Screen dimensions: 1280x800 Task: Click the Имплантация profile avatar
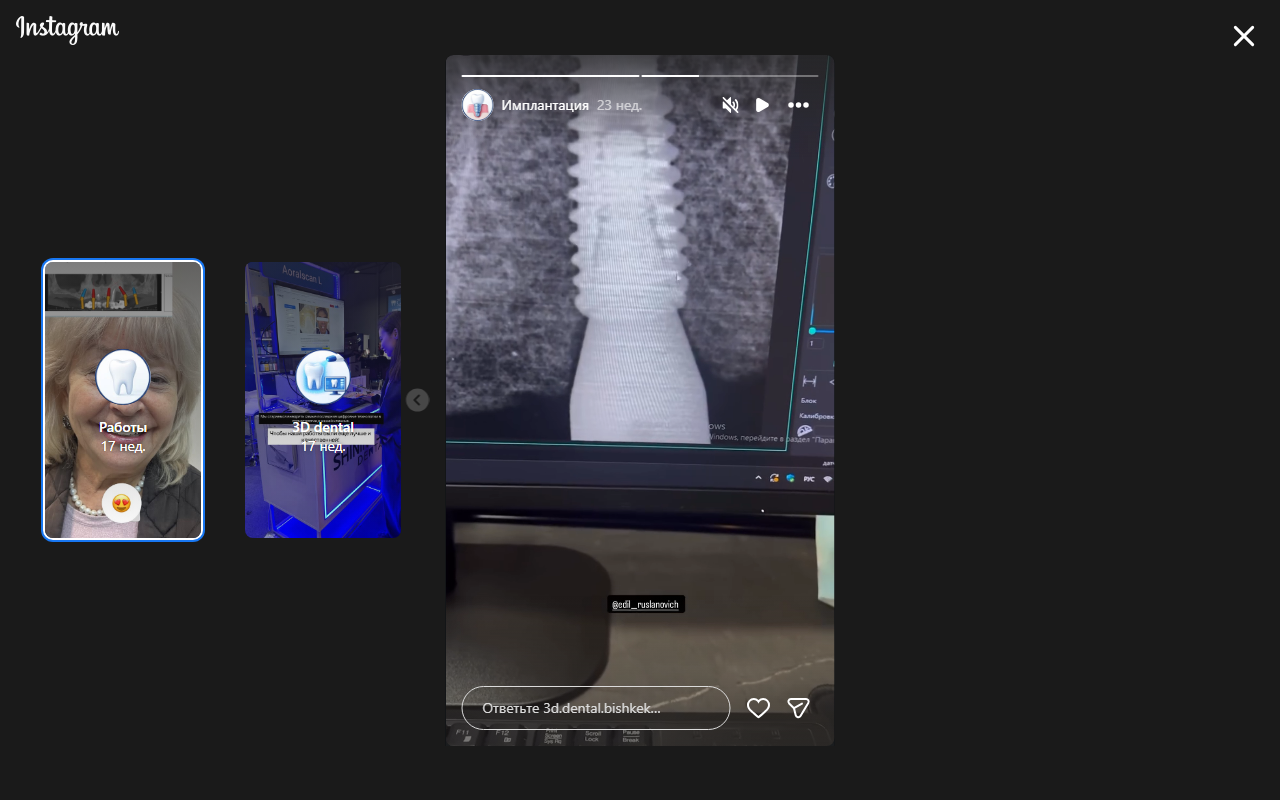[478, 104]
